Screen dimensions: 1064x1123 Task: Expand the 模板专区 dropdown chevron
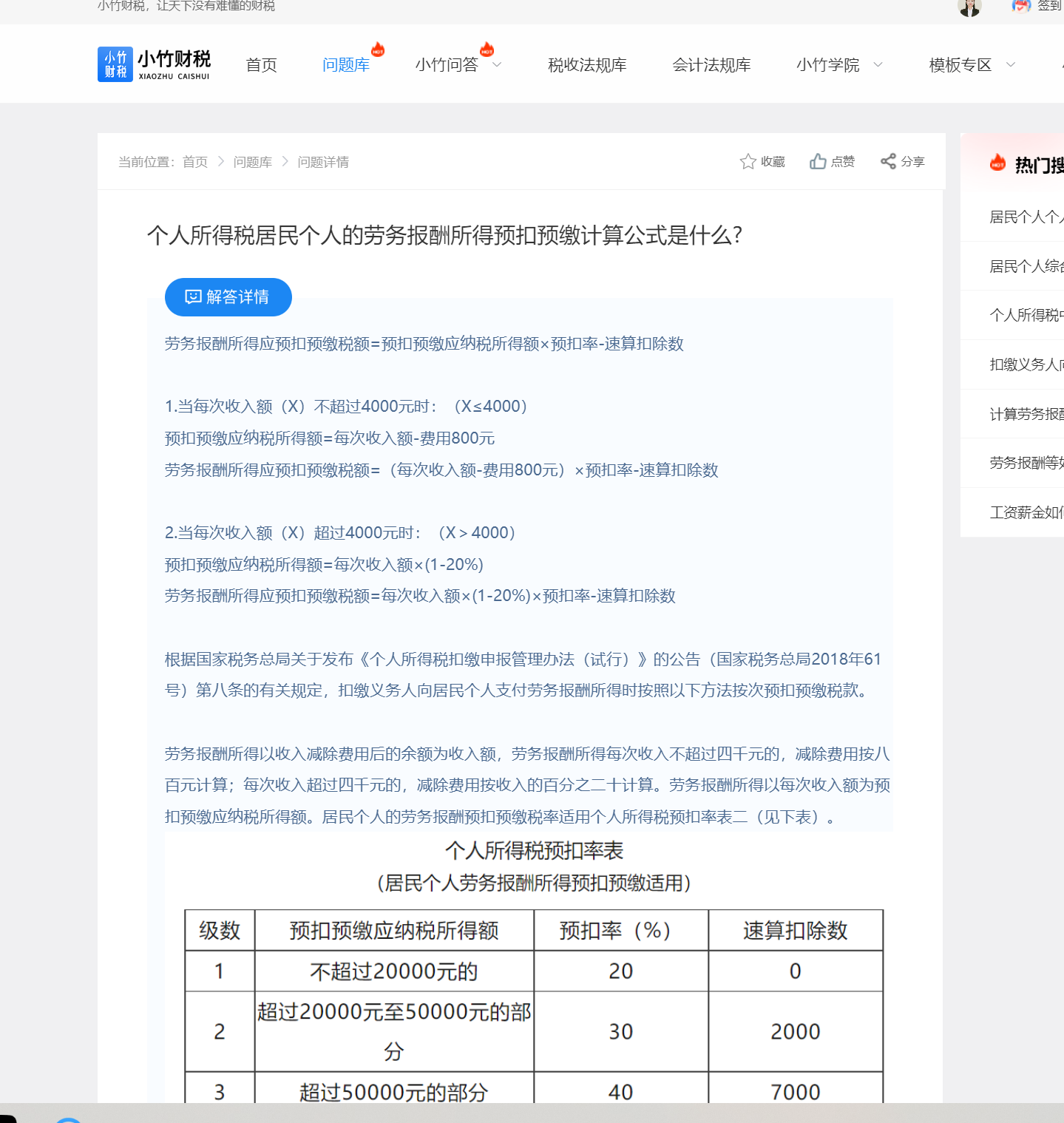pos(1010,65)
